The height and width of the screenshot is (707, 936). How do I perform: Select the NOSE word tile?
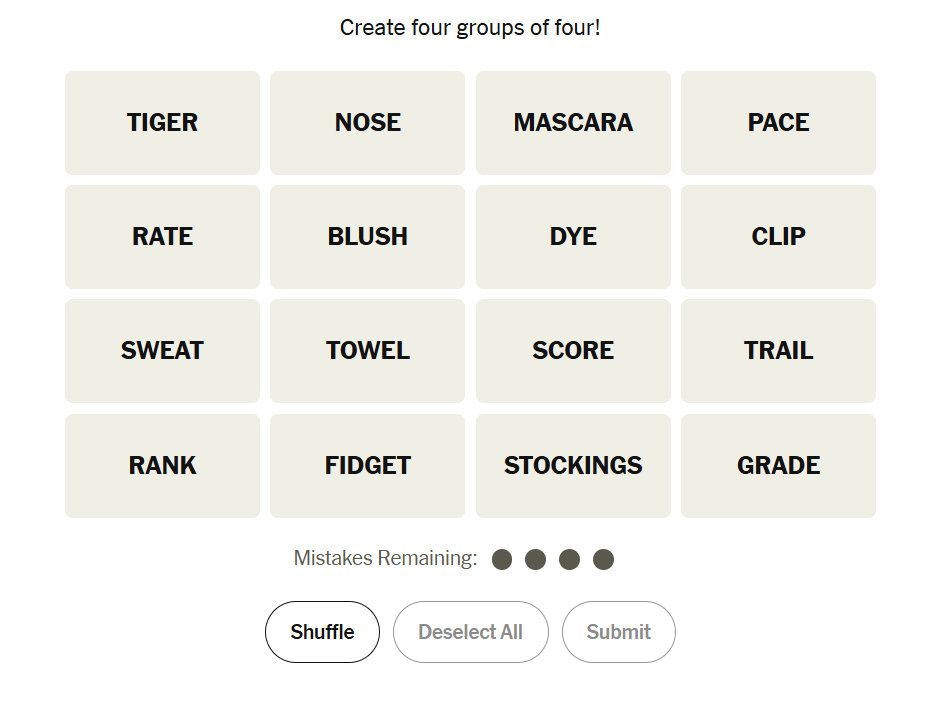tap(367, 123)
